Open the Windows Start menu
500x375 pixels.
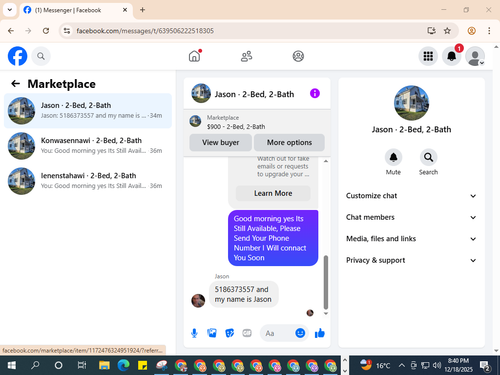11,365
